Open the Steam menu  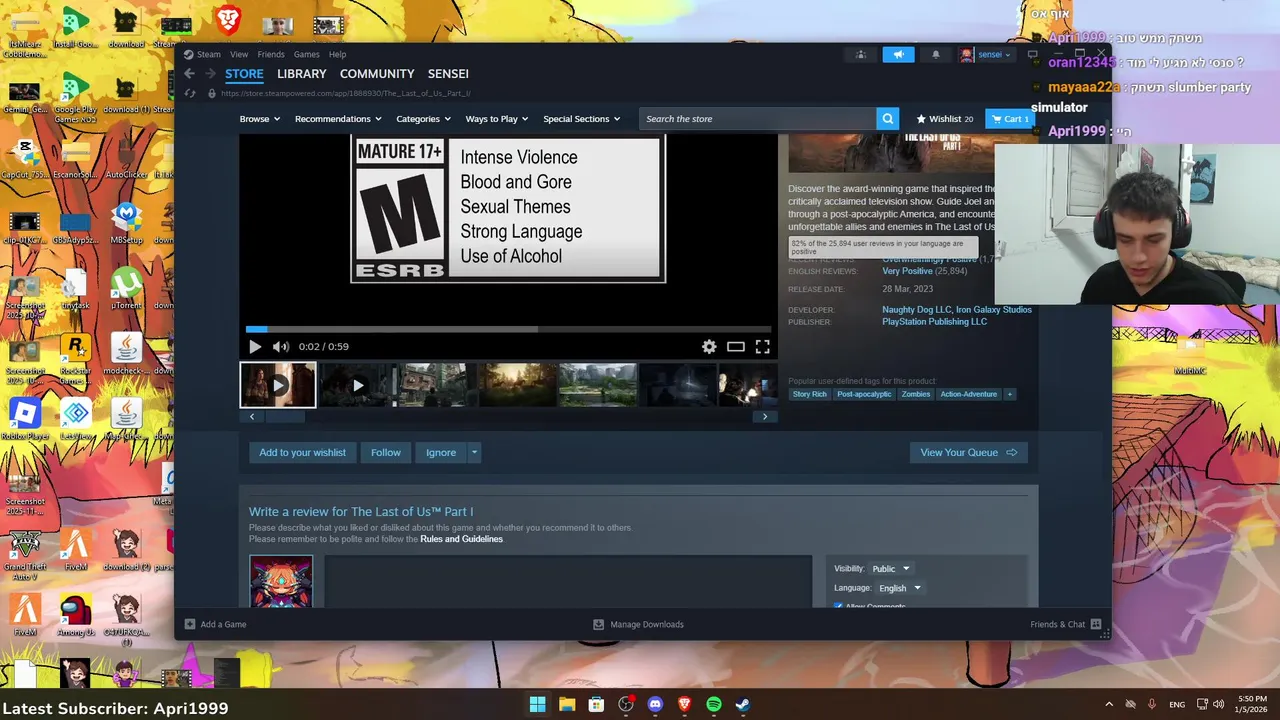[x=208, y=55]
